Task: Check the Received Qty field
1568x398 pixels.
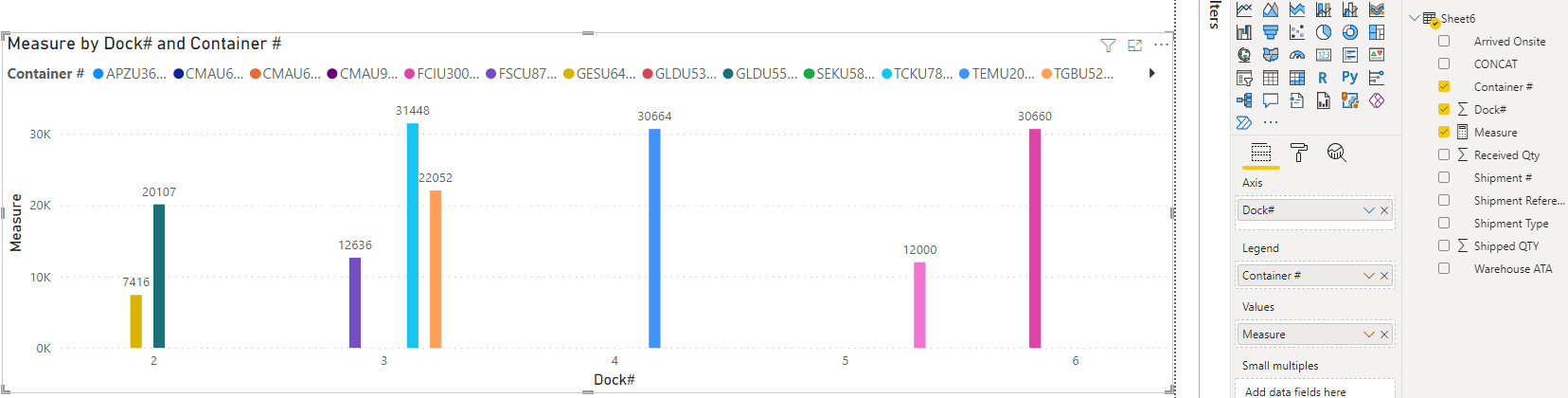Action: pyautogui.click(x=1444, y=154)
